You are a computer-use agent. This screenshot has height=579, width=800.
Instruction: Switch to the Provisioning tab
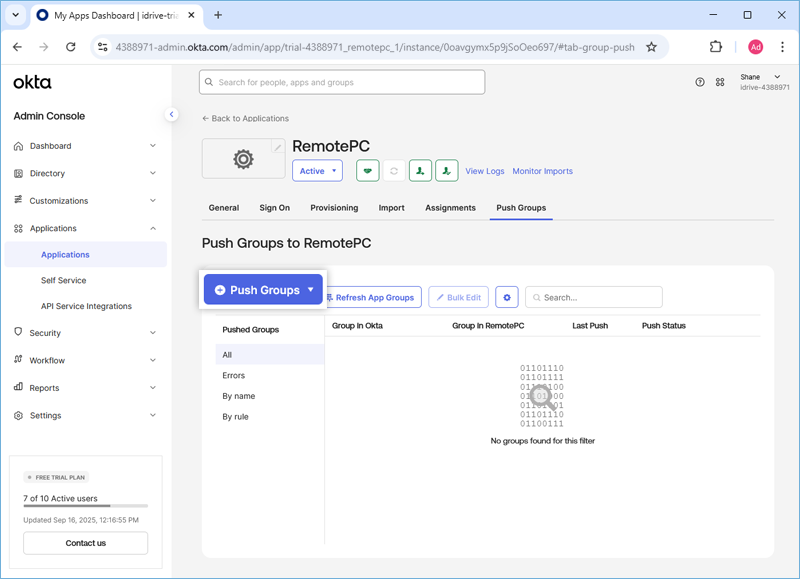[334, 208]
